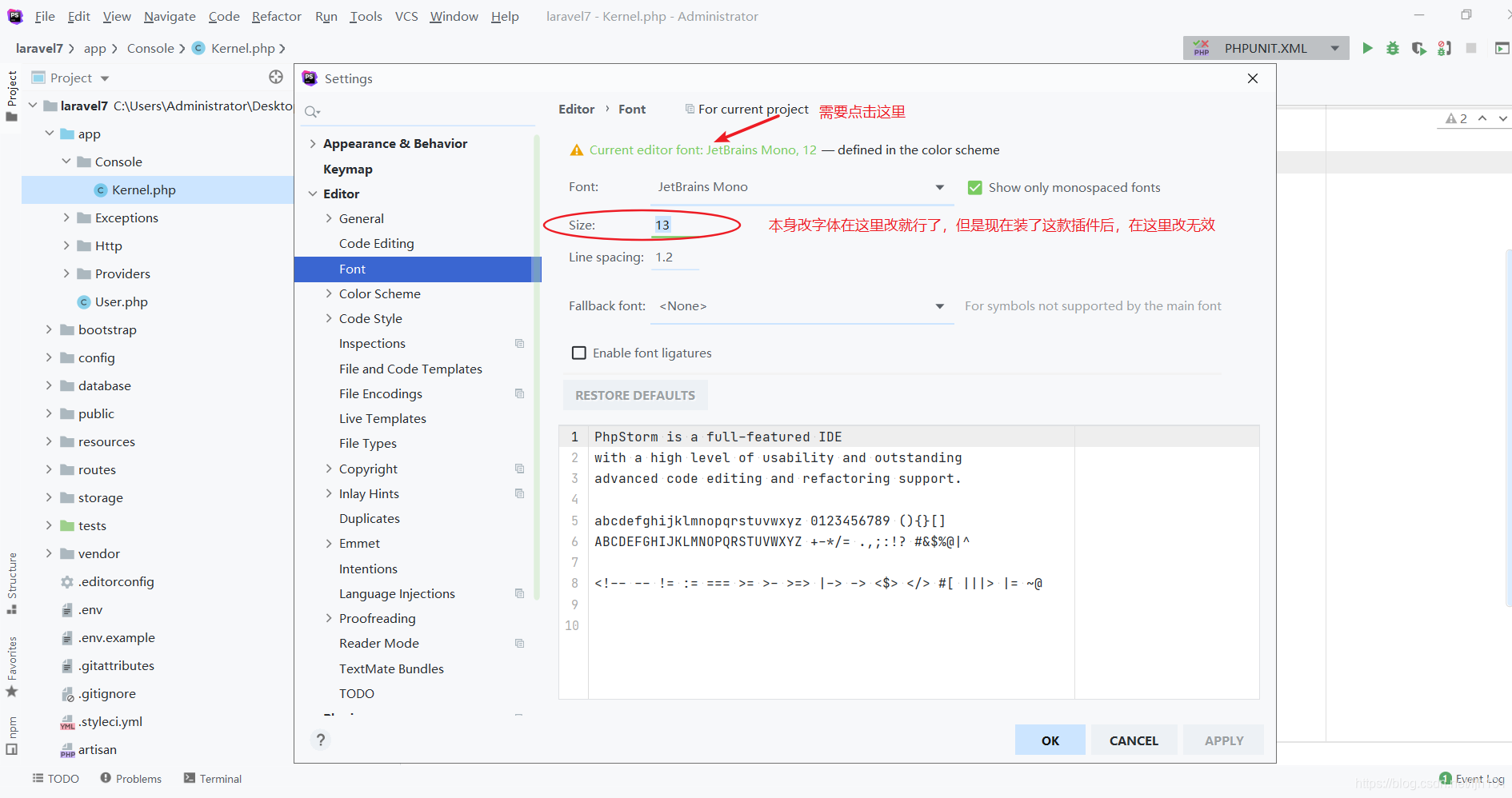This screenshot has height=798, width=1512.
Task: Click project-level icon beside Inlay Hints
Action: [519, 493]
